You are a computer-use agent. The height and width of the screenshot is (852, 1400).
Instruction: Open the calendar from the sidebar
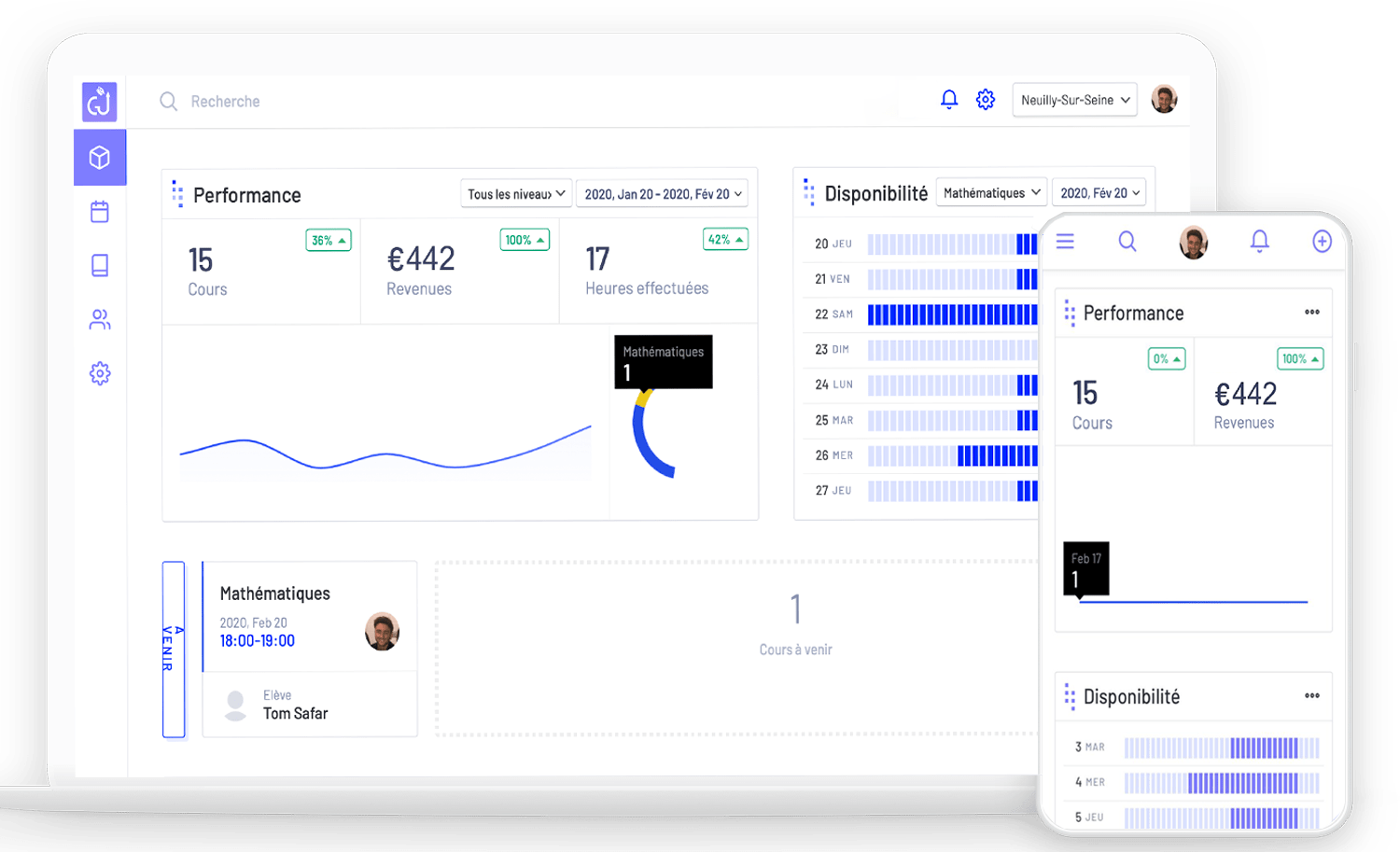[x=100, y=212]
